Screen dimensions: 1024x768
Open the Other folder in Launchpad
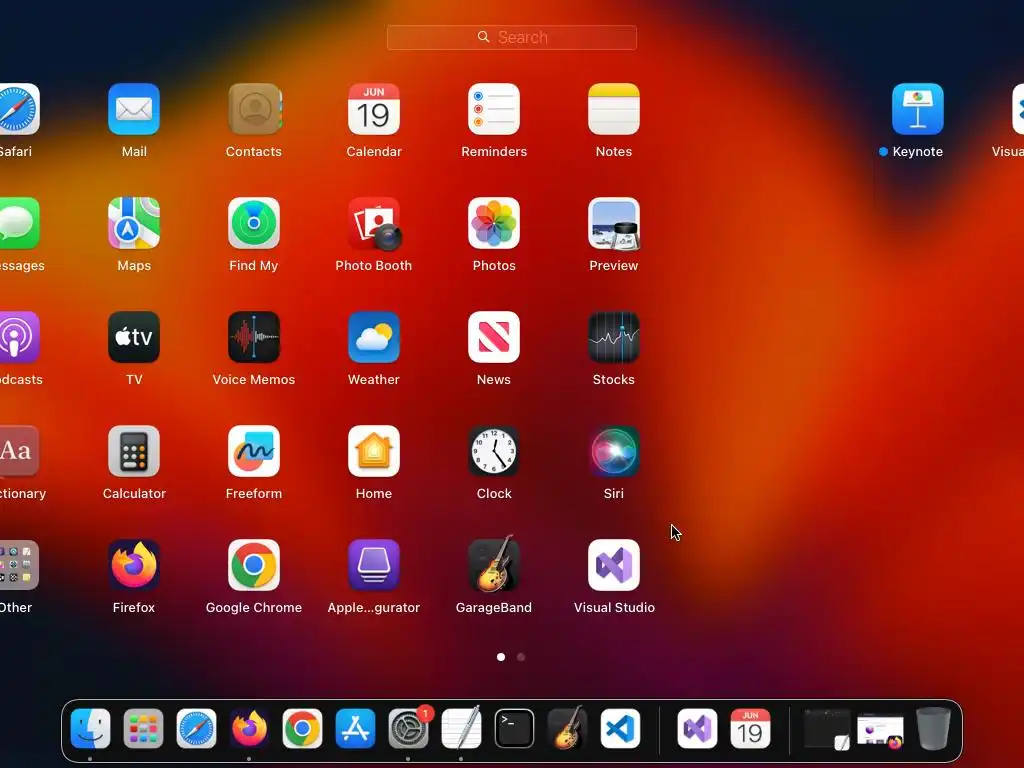[x=20, y=565]
